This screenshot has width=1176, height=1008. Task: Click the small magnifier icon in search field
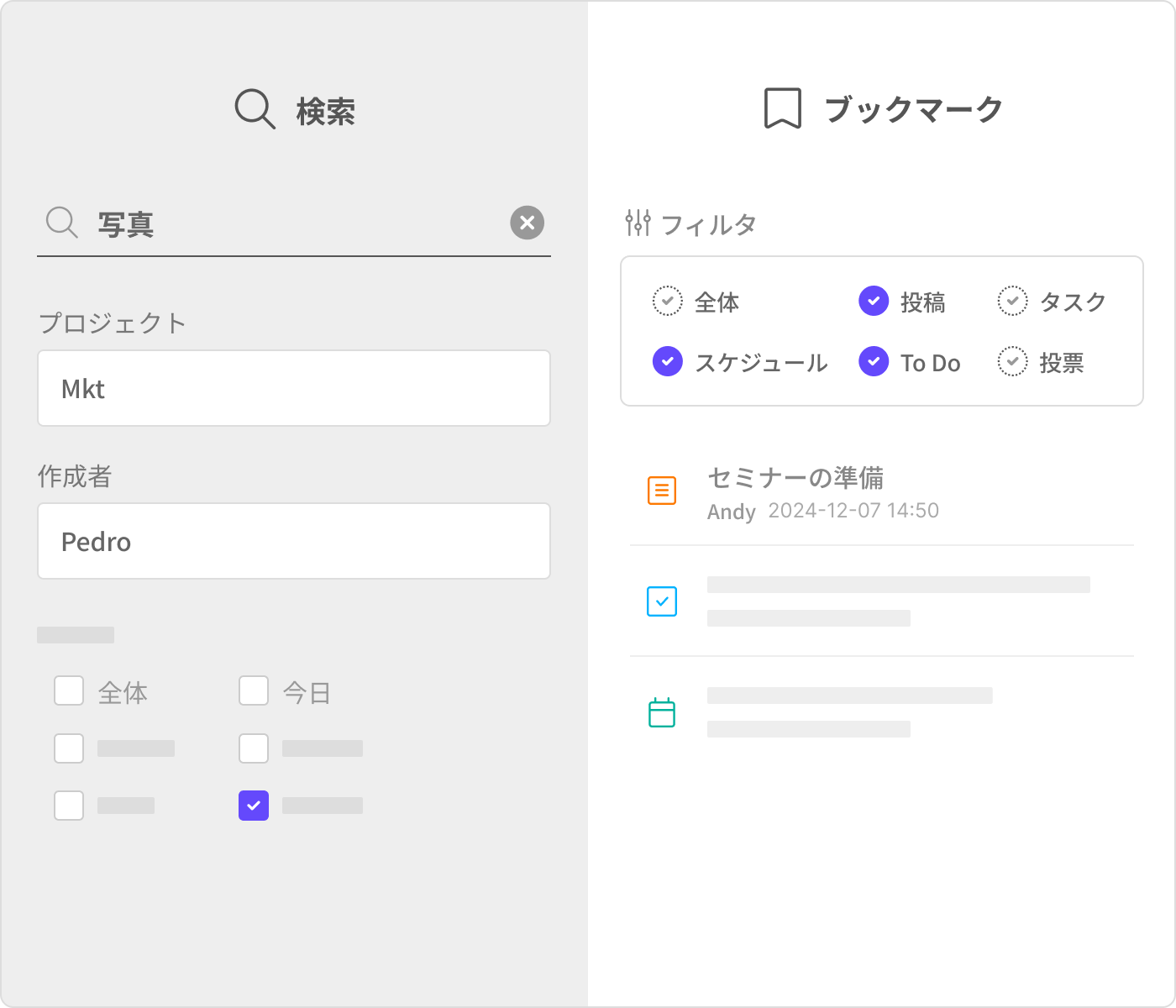click(61, 223)
